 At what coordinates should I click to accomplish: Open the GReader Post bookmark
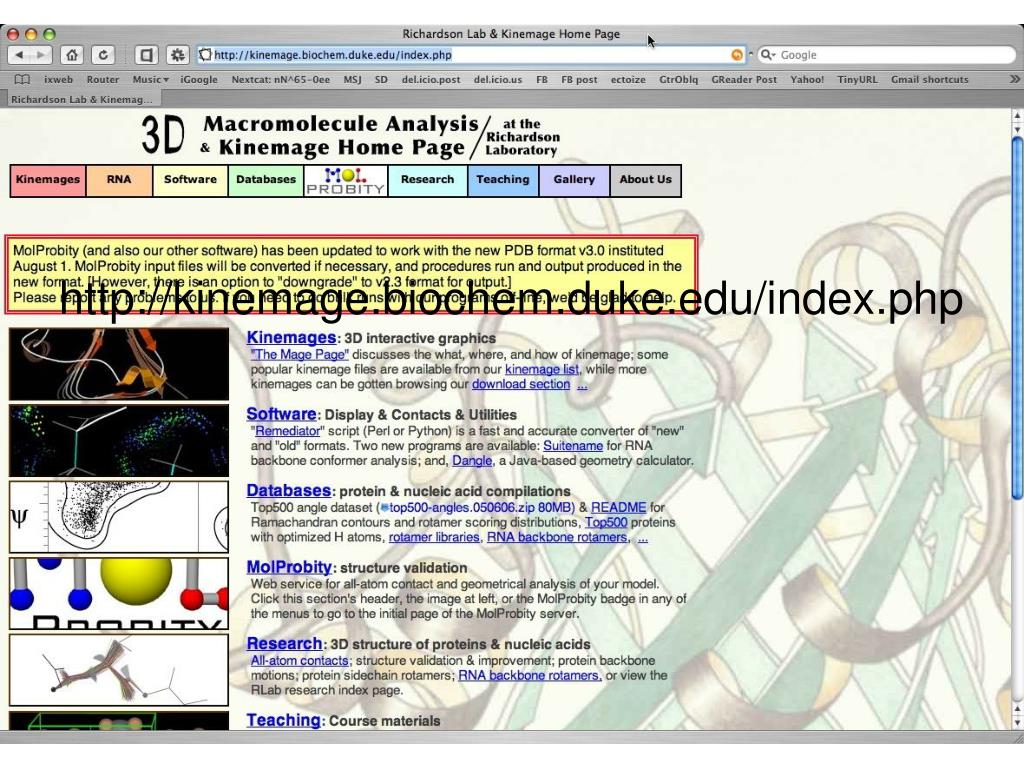pyautogui.click(x=744, y=80)
